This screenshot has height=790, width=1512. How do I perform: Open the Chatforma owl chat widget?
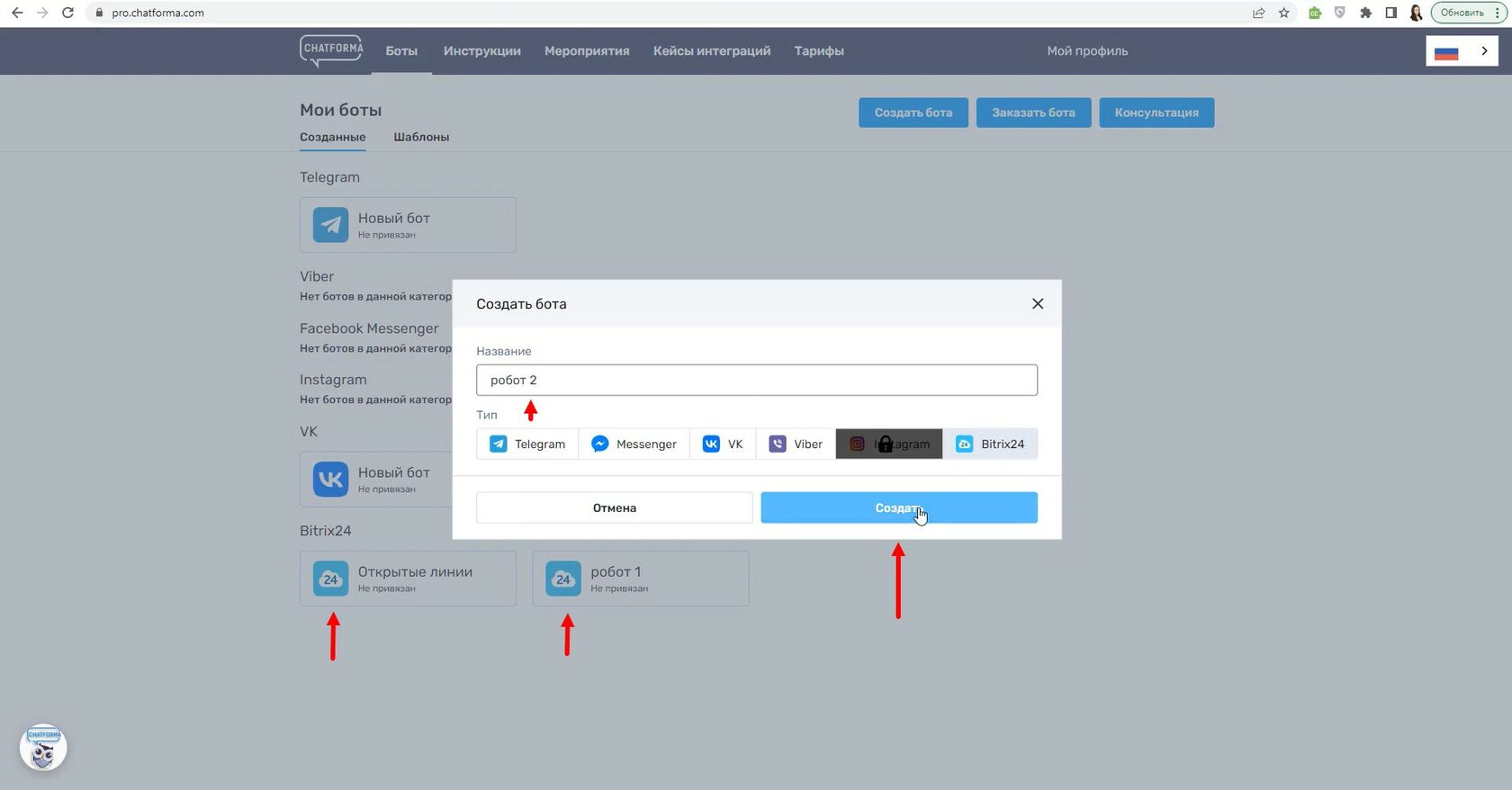pyautogui.click(x=43, y=748)
